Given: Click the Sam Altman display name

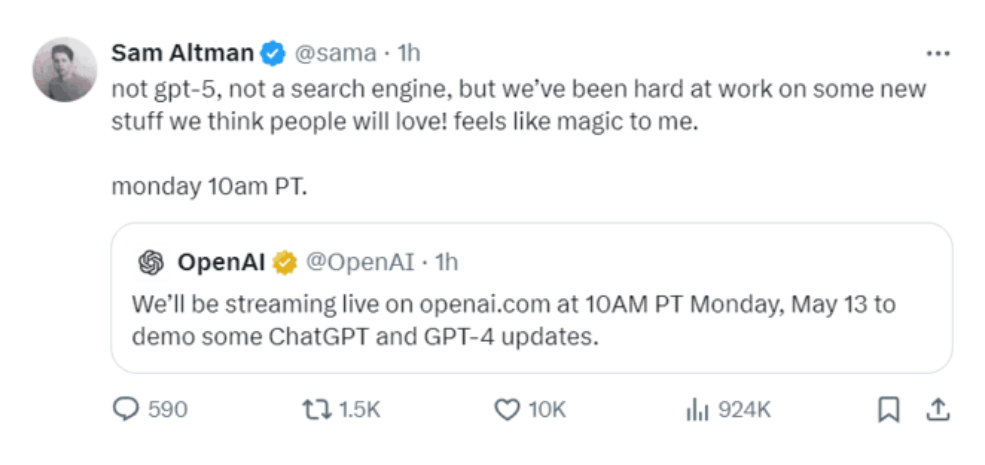Looking at the screenshot, I should tap(182, 53).
